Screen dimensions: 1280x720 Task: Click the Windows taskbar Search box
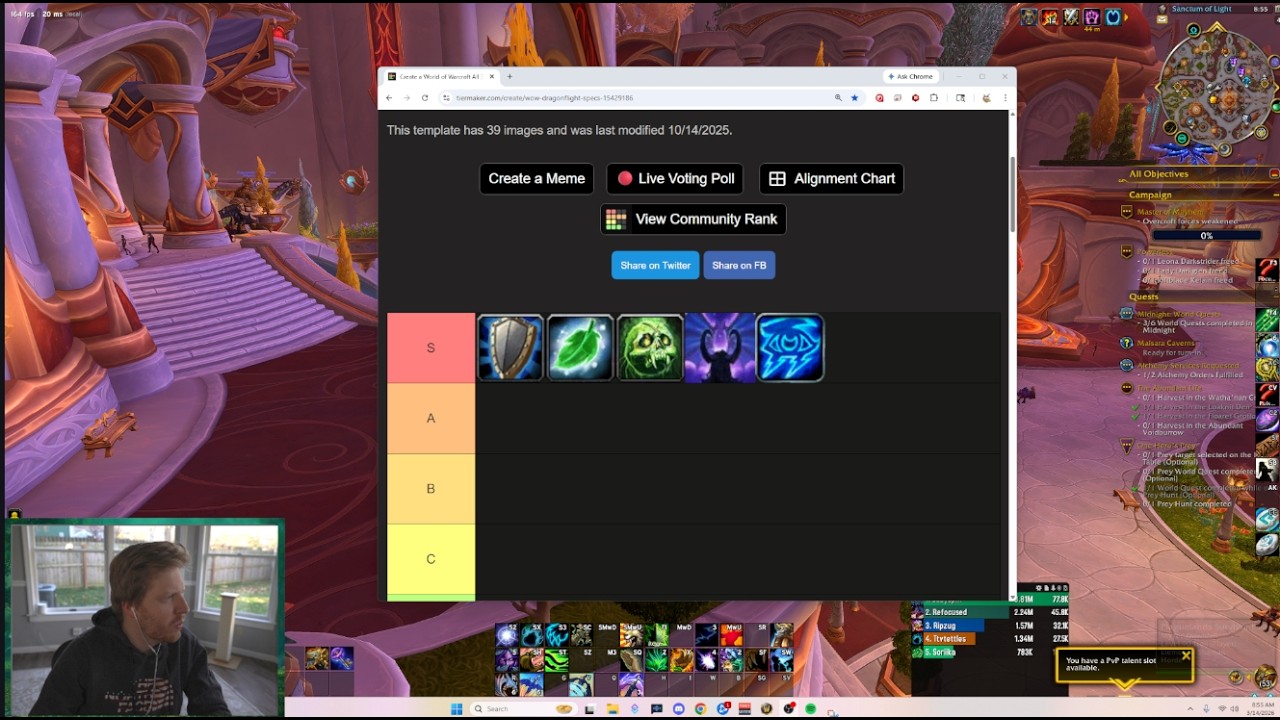click(524, 709)
